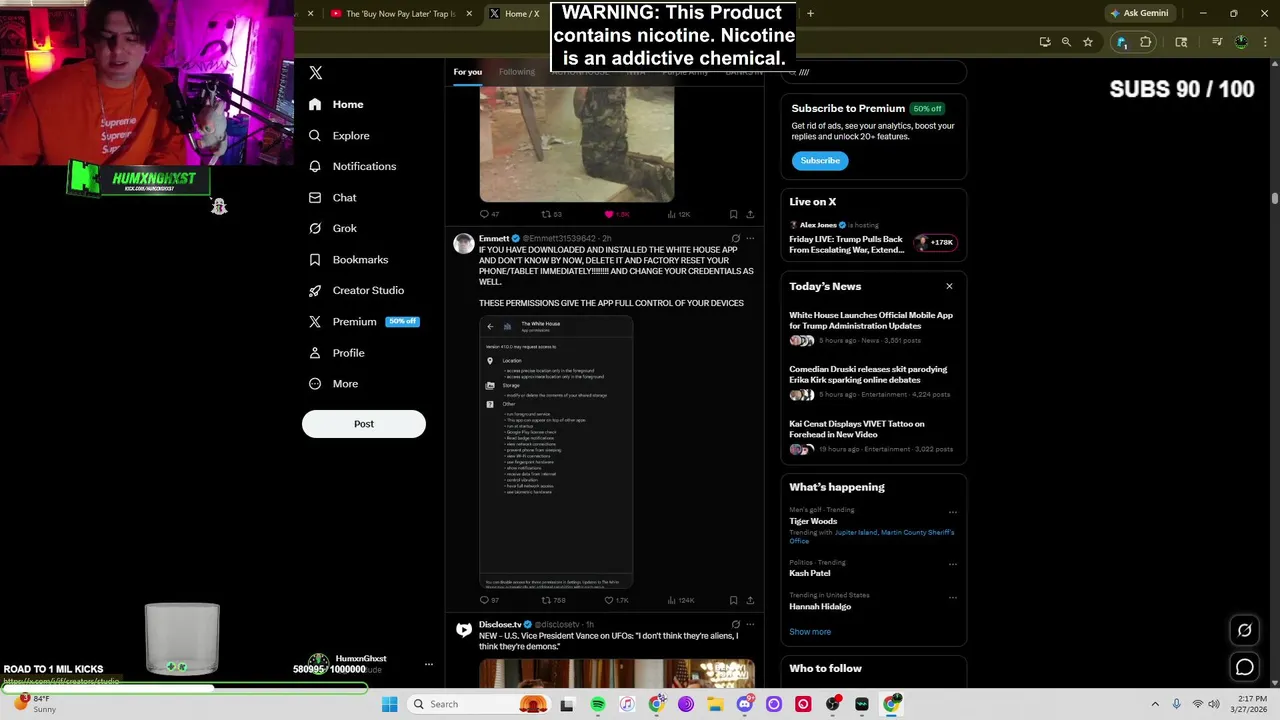
Task: Click the taskbar Search box
Action: coord(477,704)
